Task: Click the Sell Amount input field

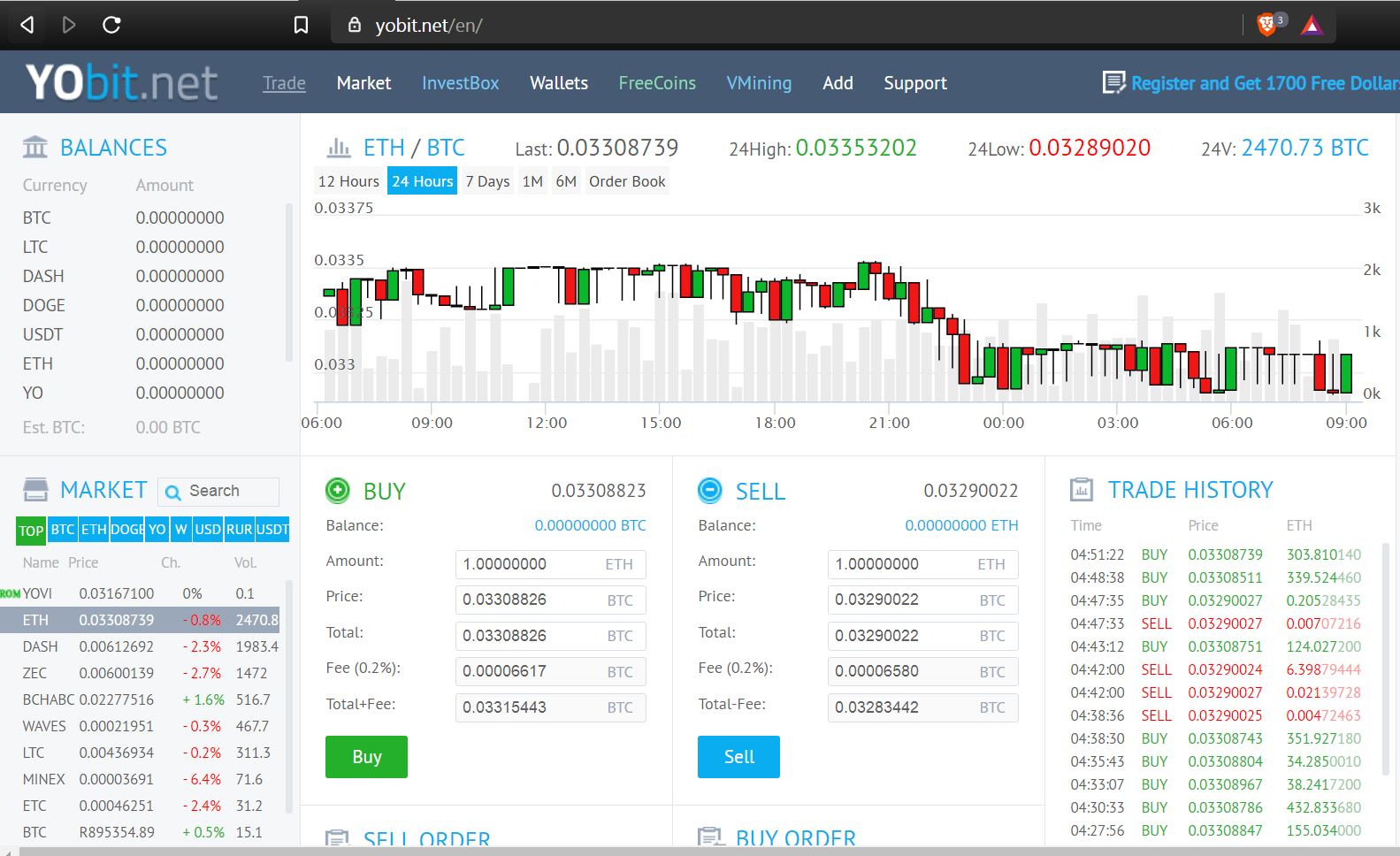Action: 923,564
